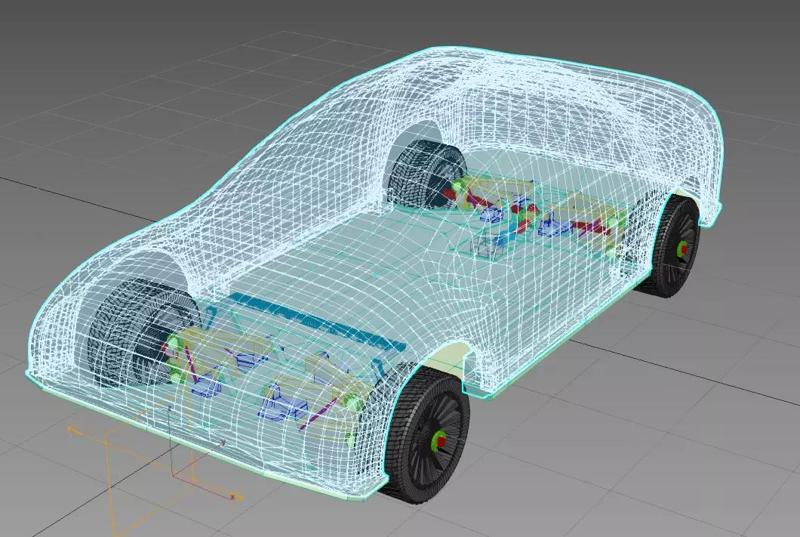
Task: Select the front right black wheel
Action: 428,436
